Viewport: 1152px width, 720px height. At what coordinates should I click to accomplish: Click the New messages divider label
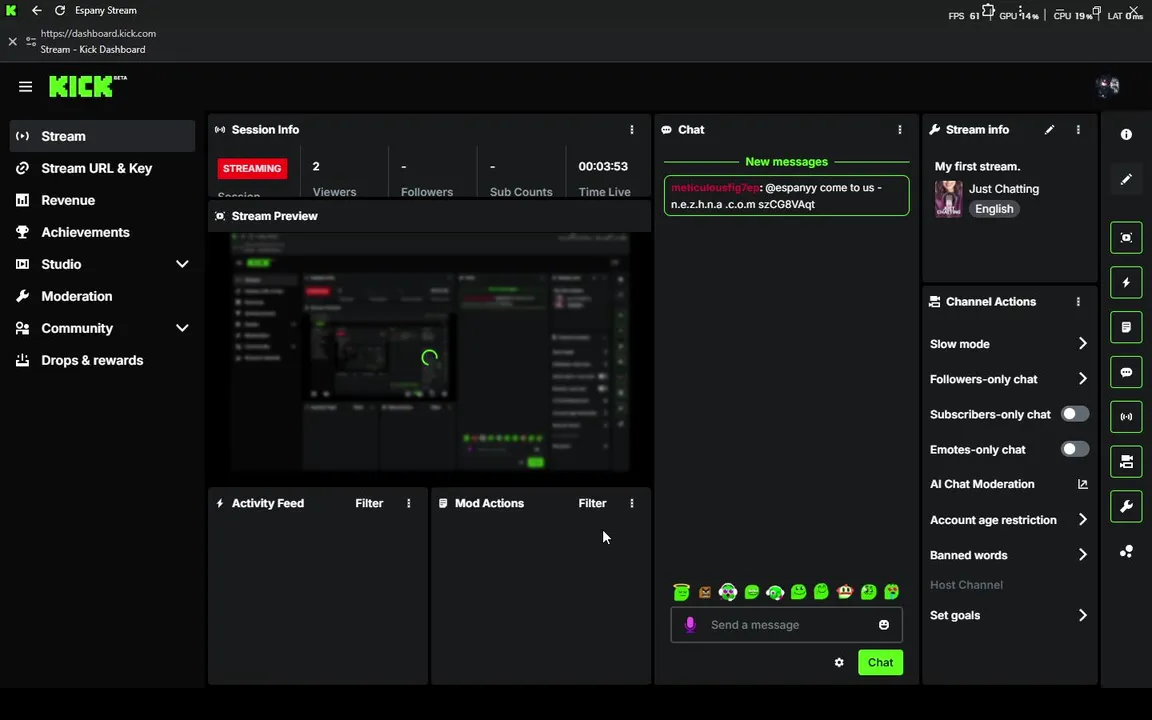pyautogui.click(x=786, y=162)
